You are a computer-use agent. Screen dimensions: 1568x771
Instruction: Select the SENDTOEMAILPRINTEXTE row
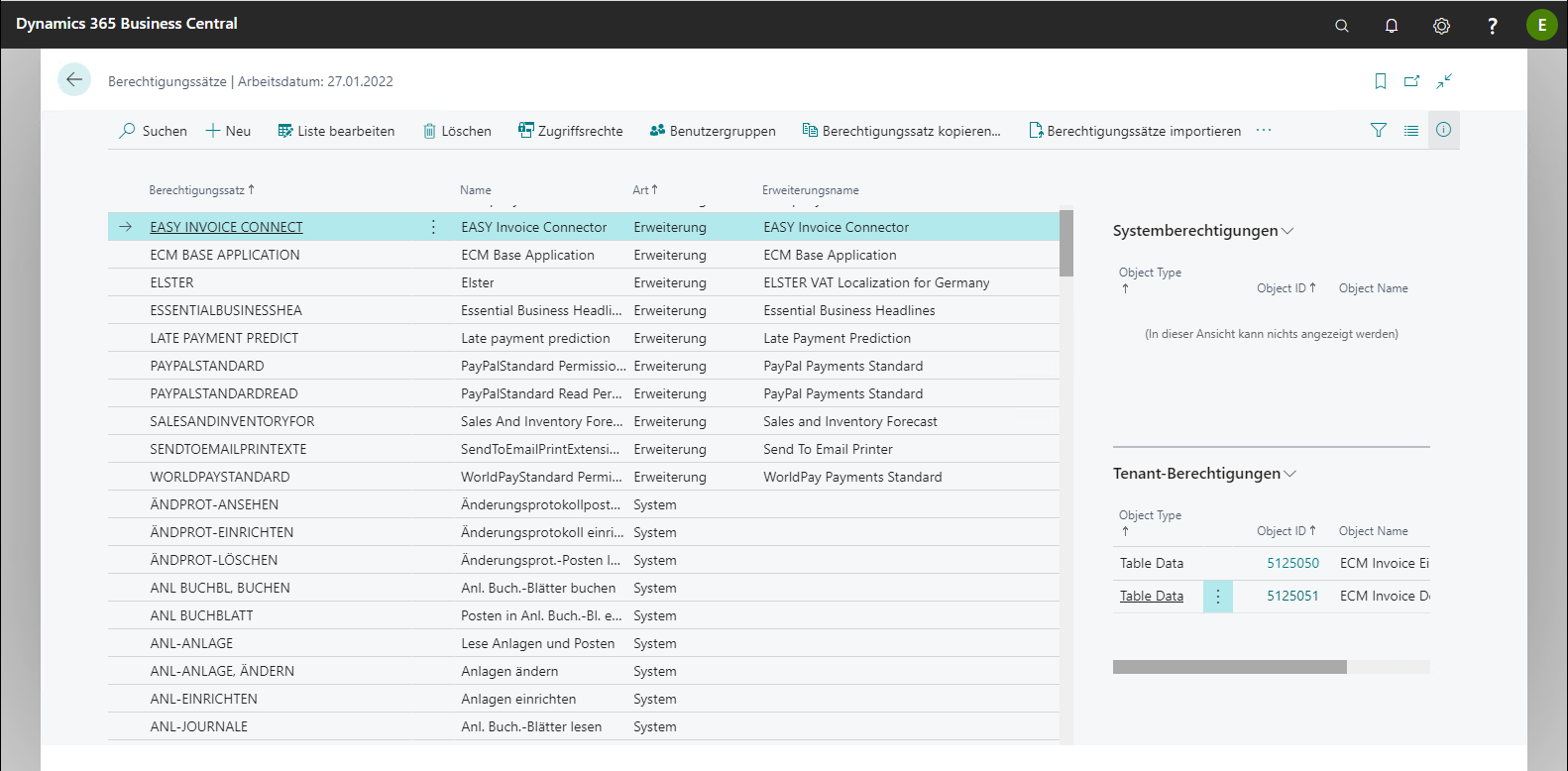pos(584,449)
